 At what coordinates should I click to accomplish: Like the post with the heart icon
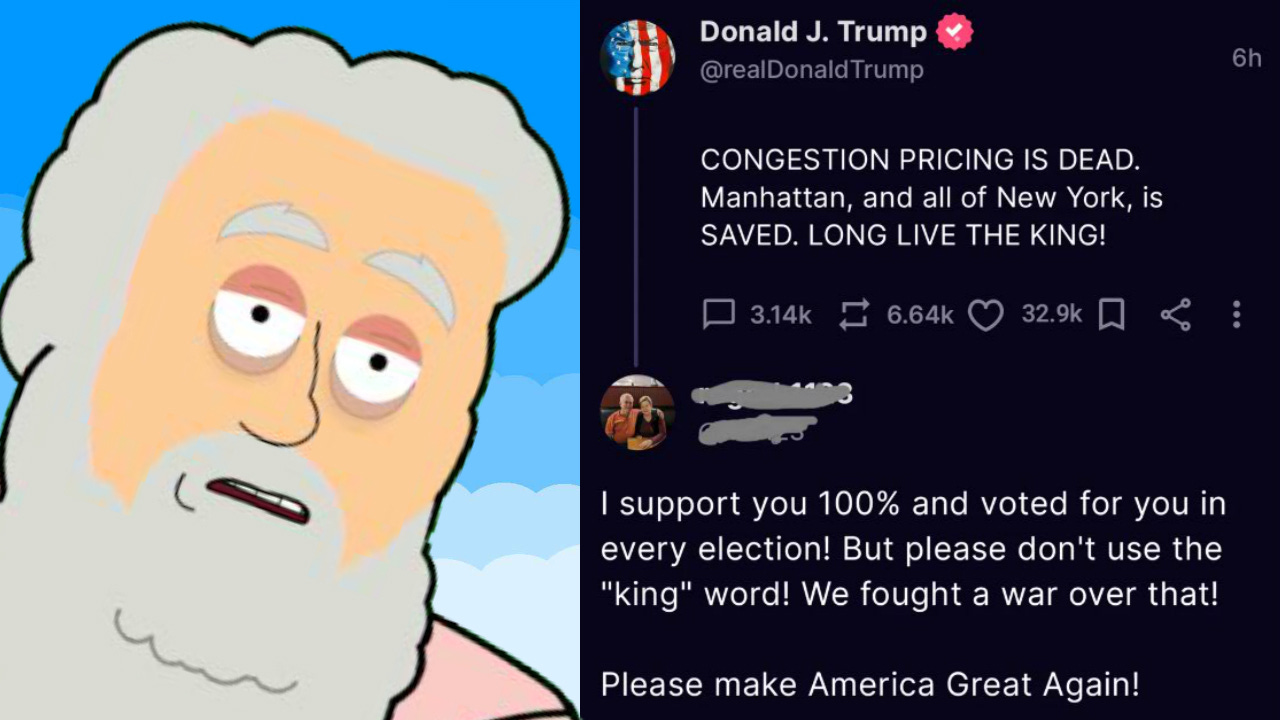tap(986, 316)
